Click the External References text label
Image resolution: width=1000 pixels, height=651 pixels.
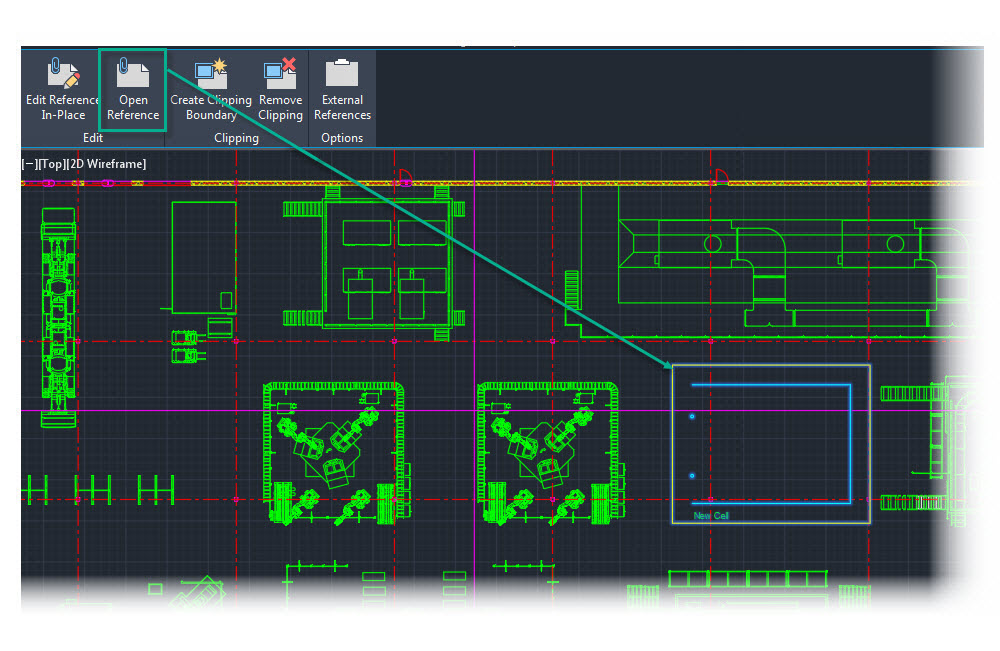342,107
